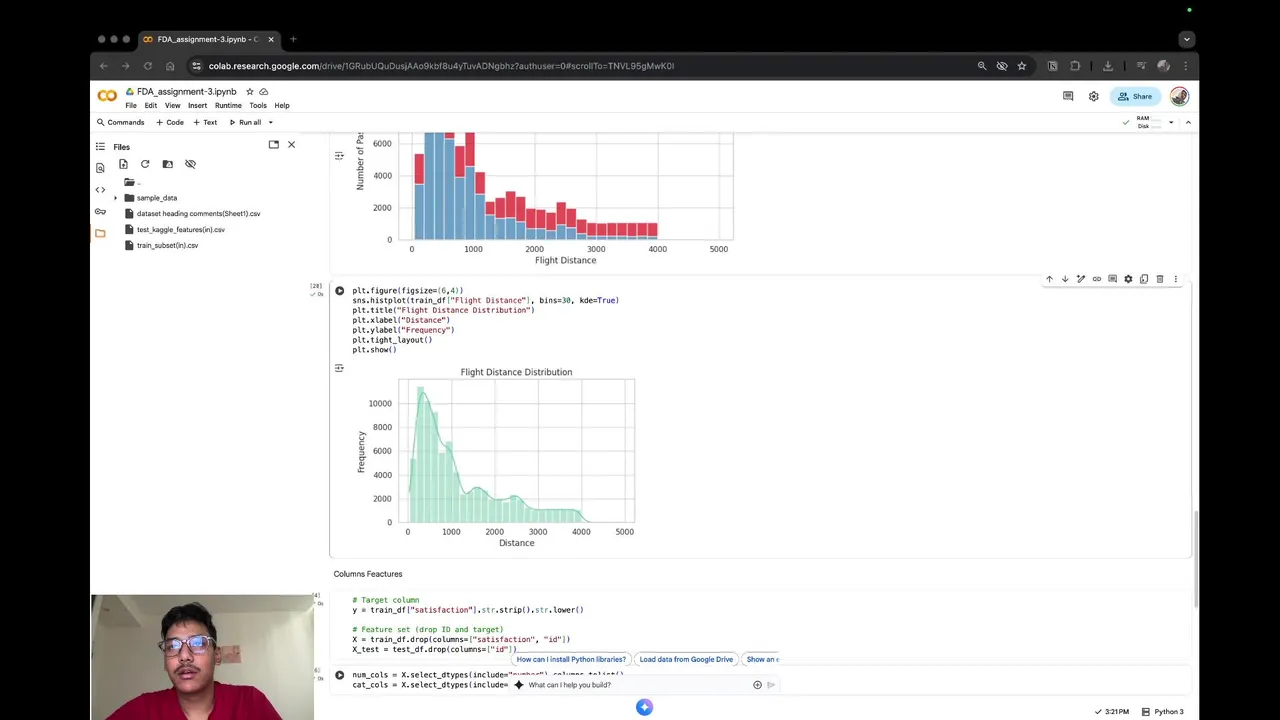This screenshot has height=720, width=1280.
Task: Open train_subset(in).csv file
Action: tap(167, 246)
